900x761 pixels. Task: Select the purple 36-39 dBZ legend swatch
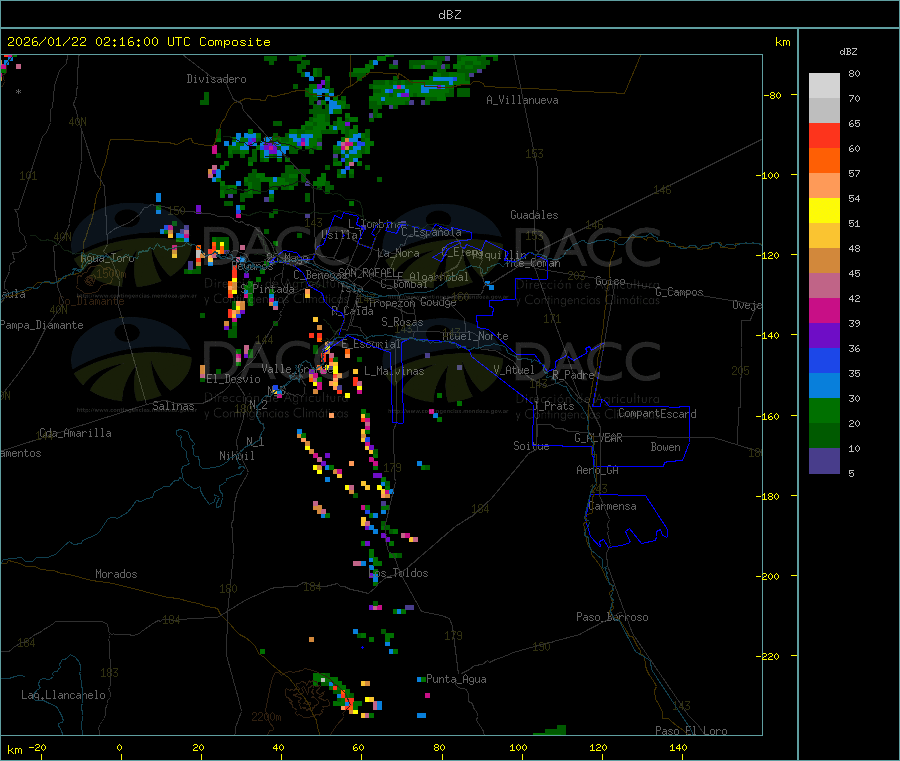tap(824, 336)
